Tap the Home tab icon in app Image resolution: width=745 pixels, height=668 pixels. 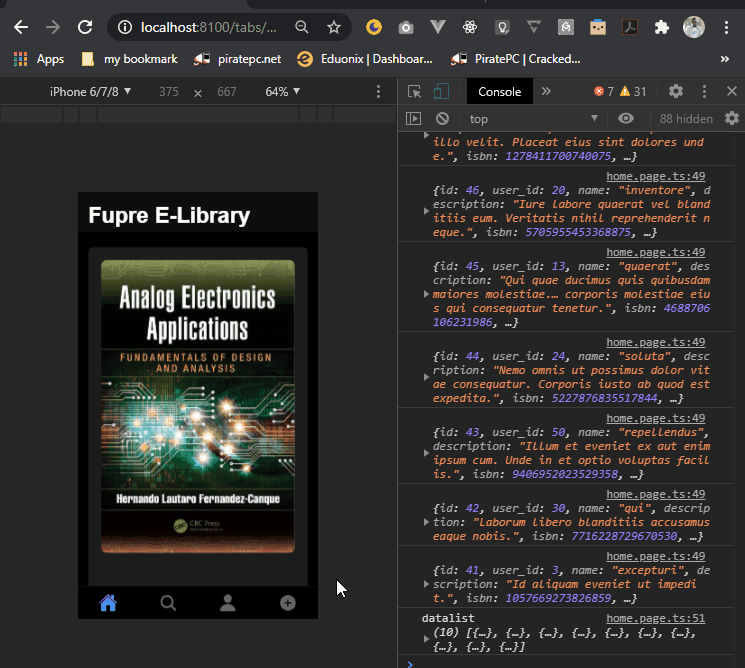tap(108, 603)
